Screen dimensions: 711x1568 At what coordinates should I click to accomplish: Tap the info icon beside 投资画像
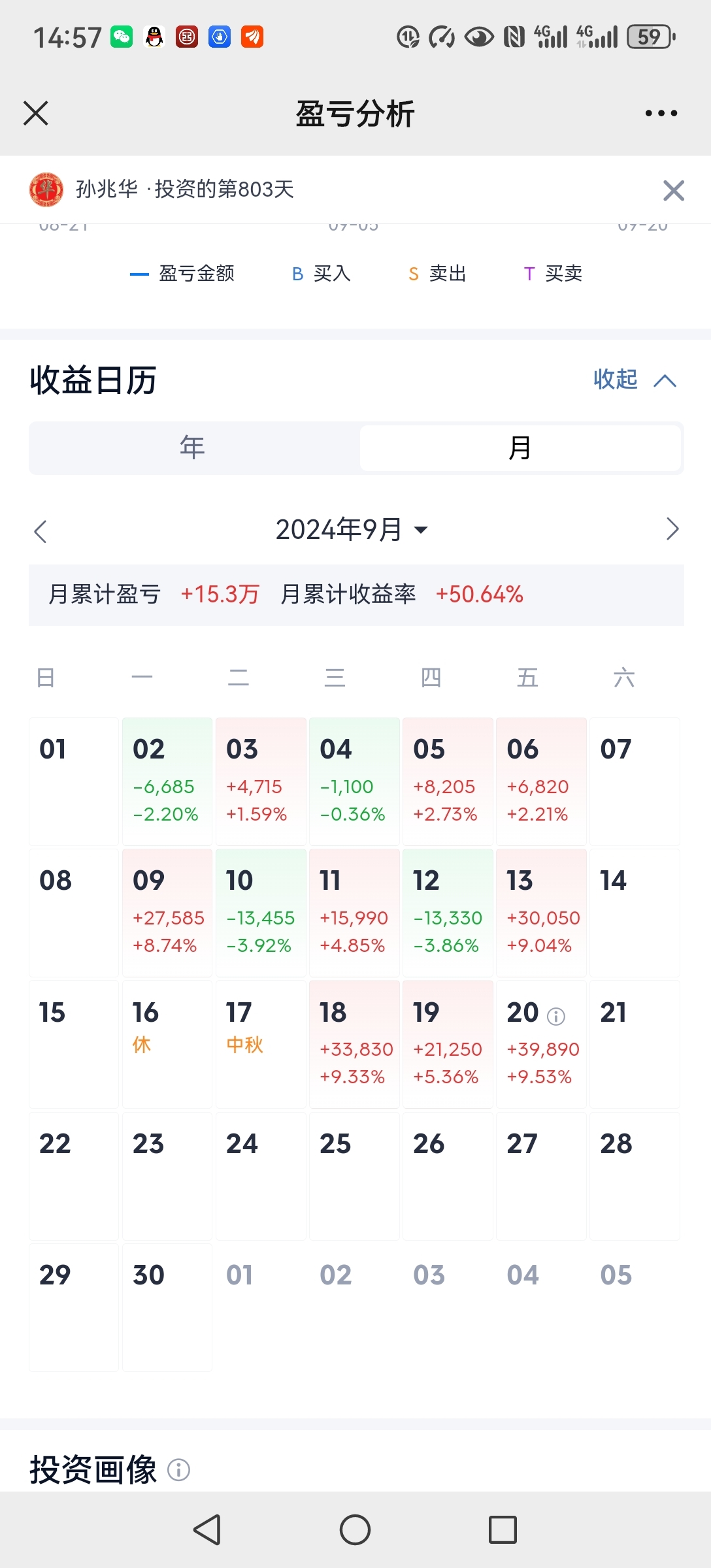tap(178, 1470)
